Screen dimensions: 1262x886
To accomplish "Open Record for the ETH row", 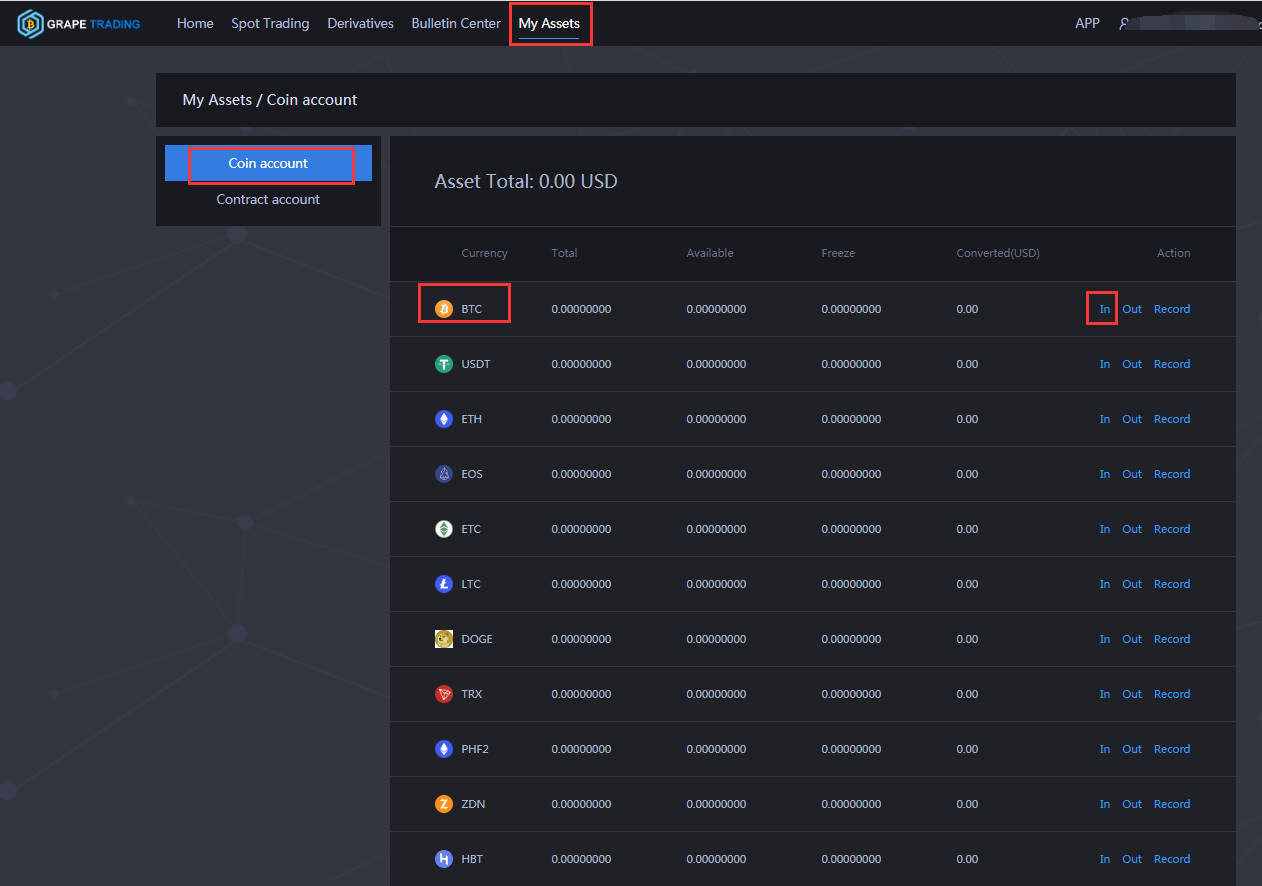I will click(x=1171, y=419).
